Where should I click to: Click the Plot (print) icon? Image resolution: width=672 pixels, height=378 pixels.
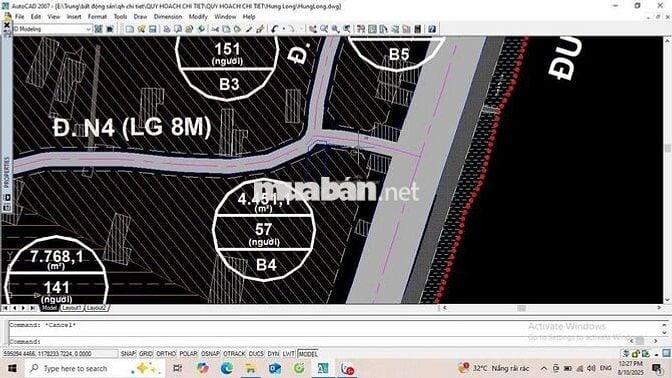pyautogui.click(x=167, y=29)
